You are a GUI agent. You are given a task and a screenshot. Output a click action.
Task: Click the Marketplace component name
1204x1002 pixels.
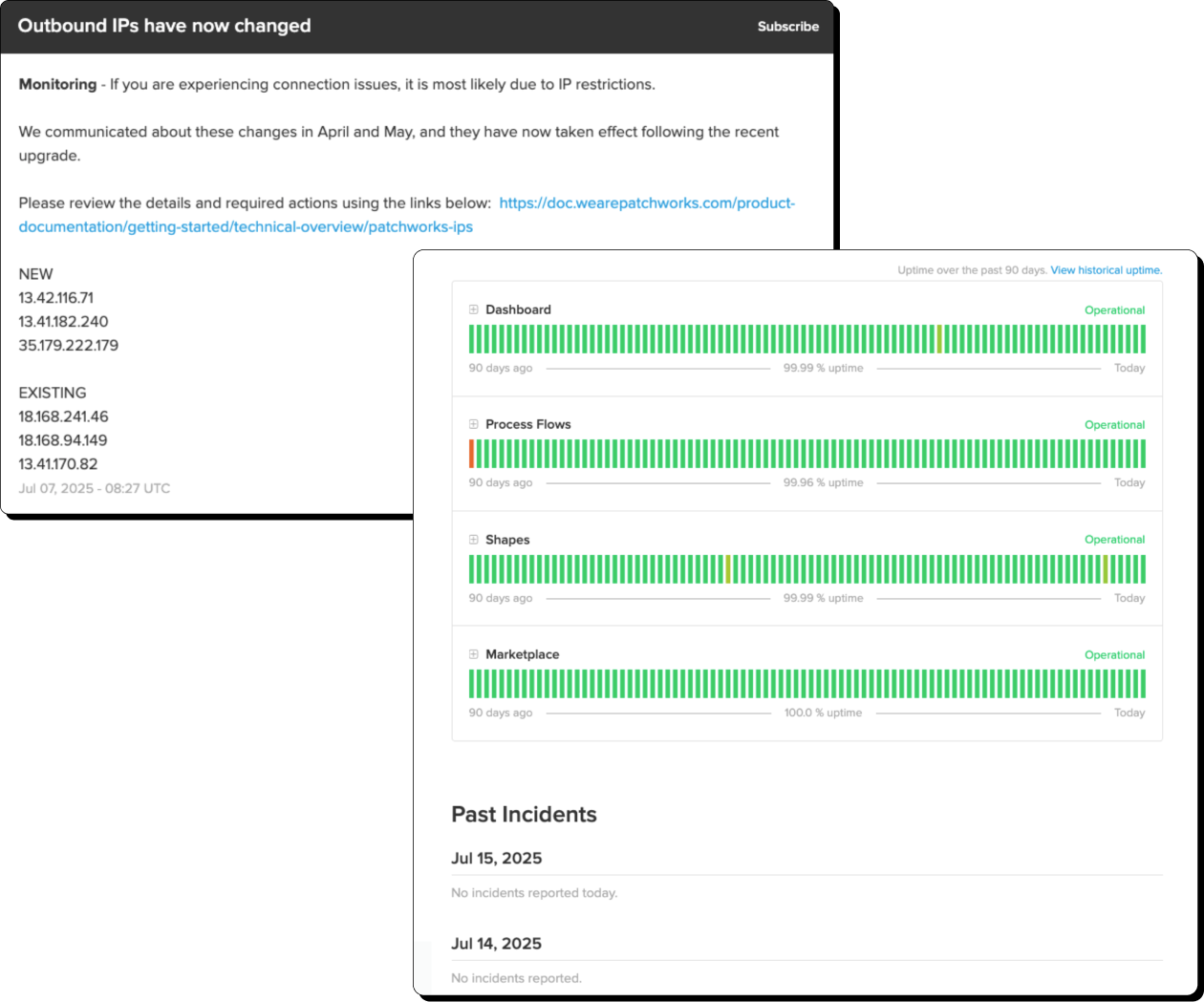[522, 654]
